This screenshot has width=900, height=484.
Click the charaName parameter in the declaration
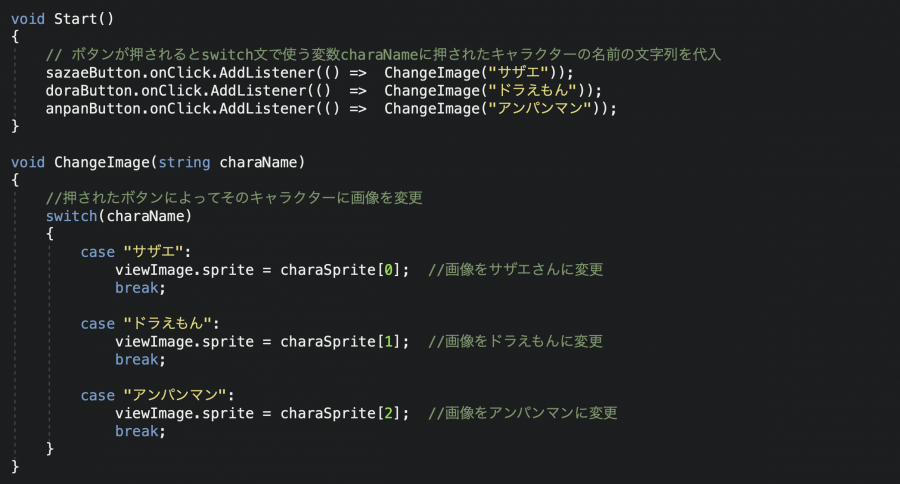(258, 162)
